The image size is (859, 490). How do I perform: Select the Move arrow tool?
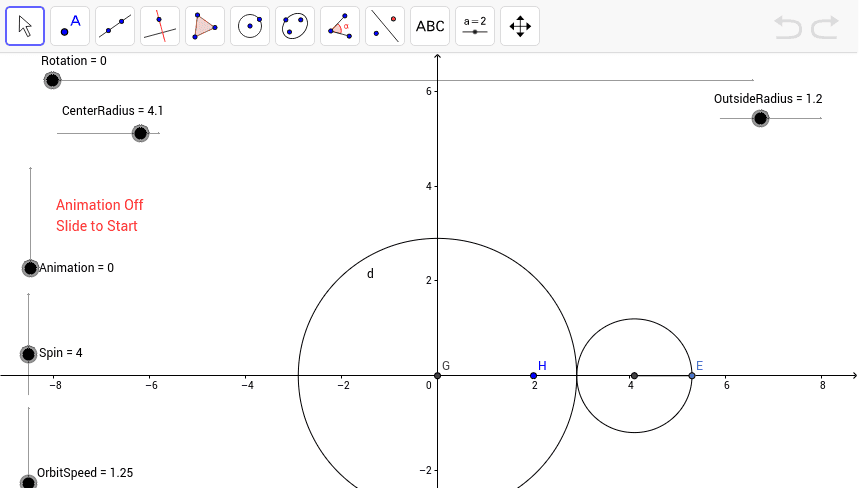point(25,26)
